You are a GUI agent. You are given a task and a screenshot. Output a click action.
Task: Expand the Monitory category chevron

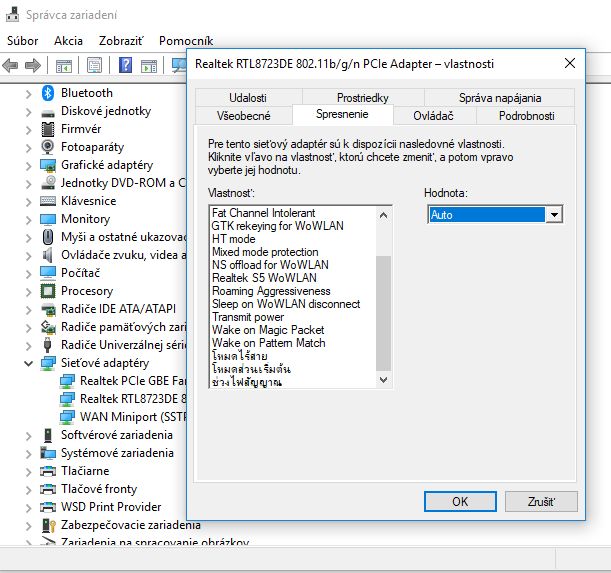coord(28,220)
